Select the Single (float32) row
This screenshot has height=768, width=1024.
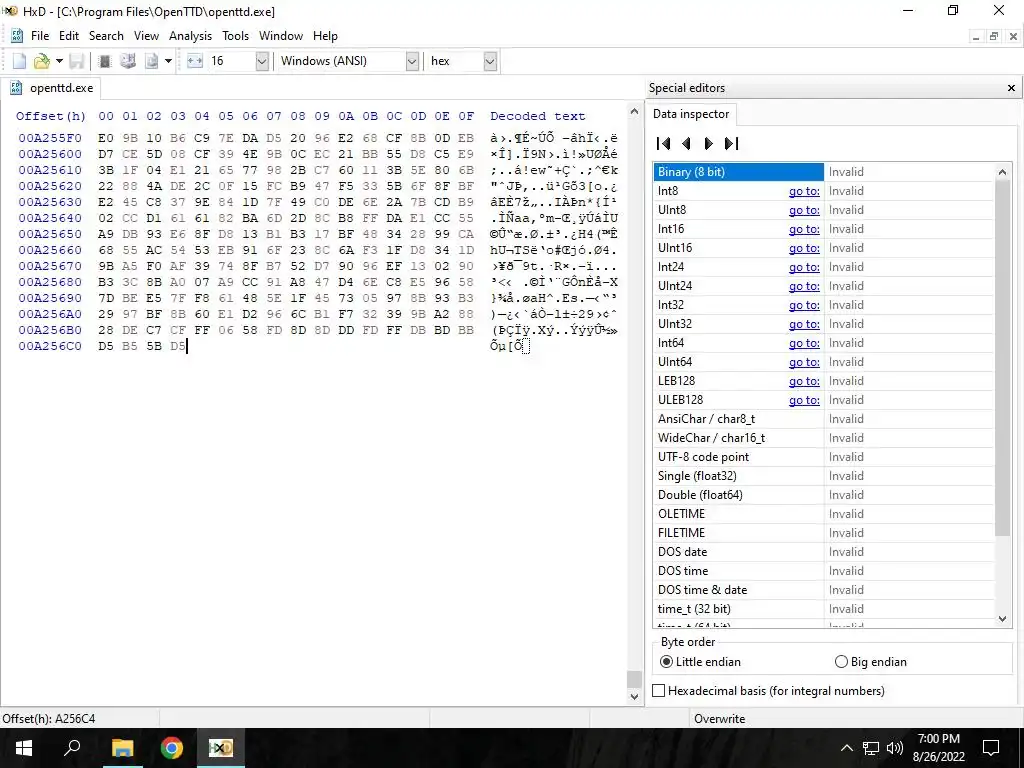(x=824, y=476)
